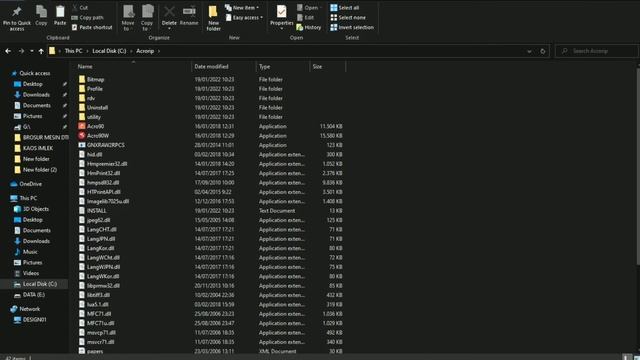Click the Paste ribbon icon
Image resolution: width=640 pixels, height=360 pixels.
60,16
